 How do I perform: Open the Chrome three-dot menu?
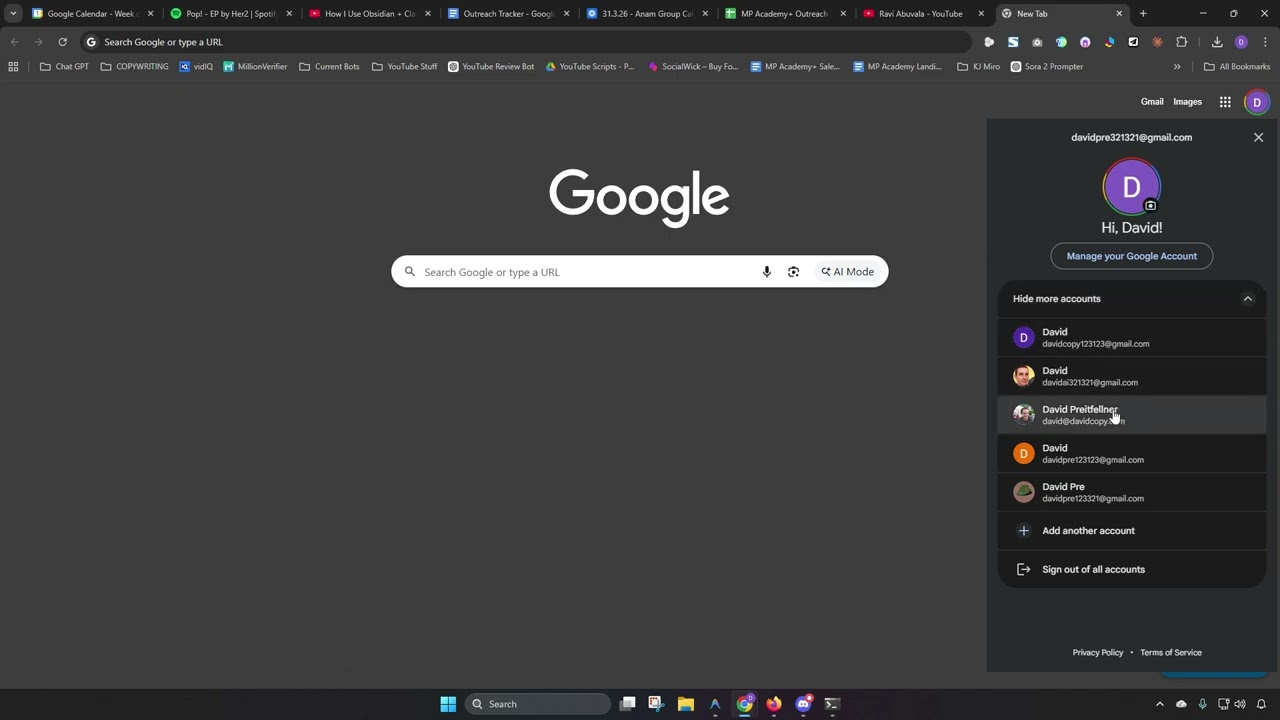1265,42
